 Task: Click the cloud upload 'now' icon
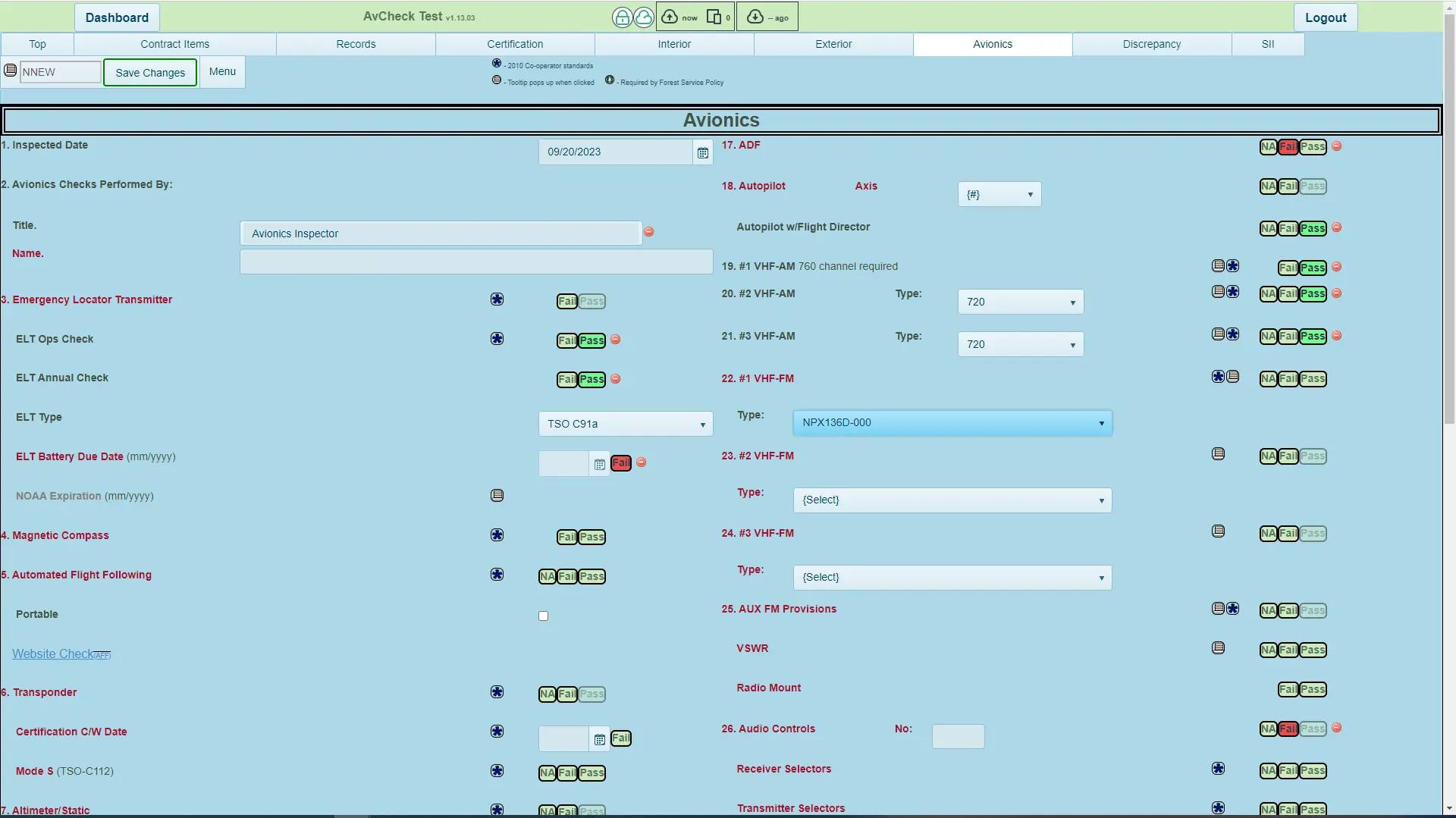[x=670, y=16]
